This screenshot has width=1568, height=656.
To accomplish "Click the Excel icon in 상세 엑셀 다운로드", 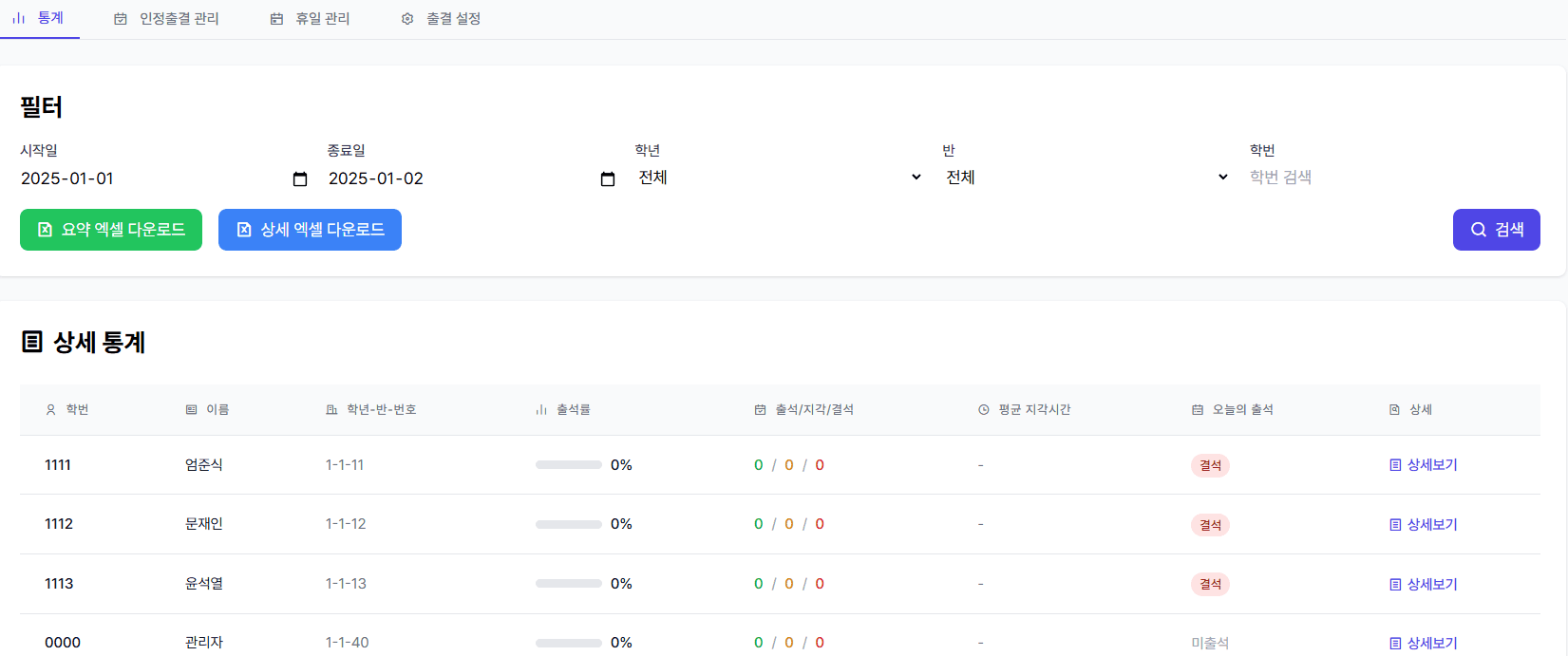I will point(244,230).
